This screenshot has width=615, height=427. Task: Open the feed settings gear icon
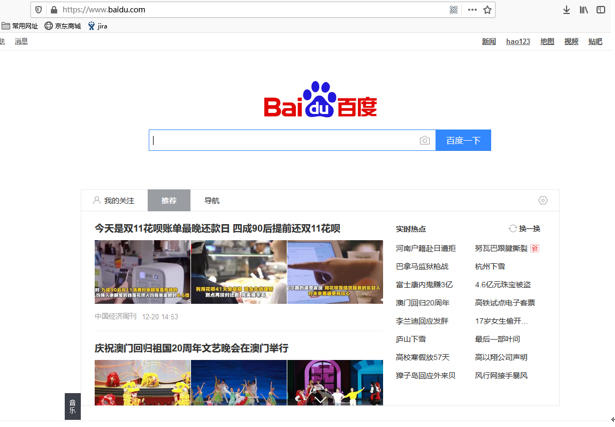pyautogui.click(x=542, y=200)
